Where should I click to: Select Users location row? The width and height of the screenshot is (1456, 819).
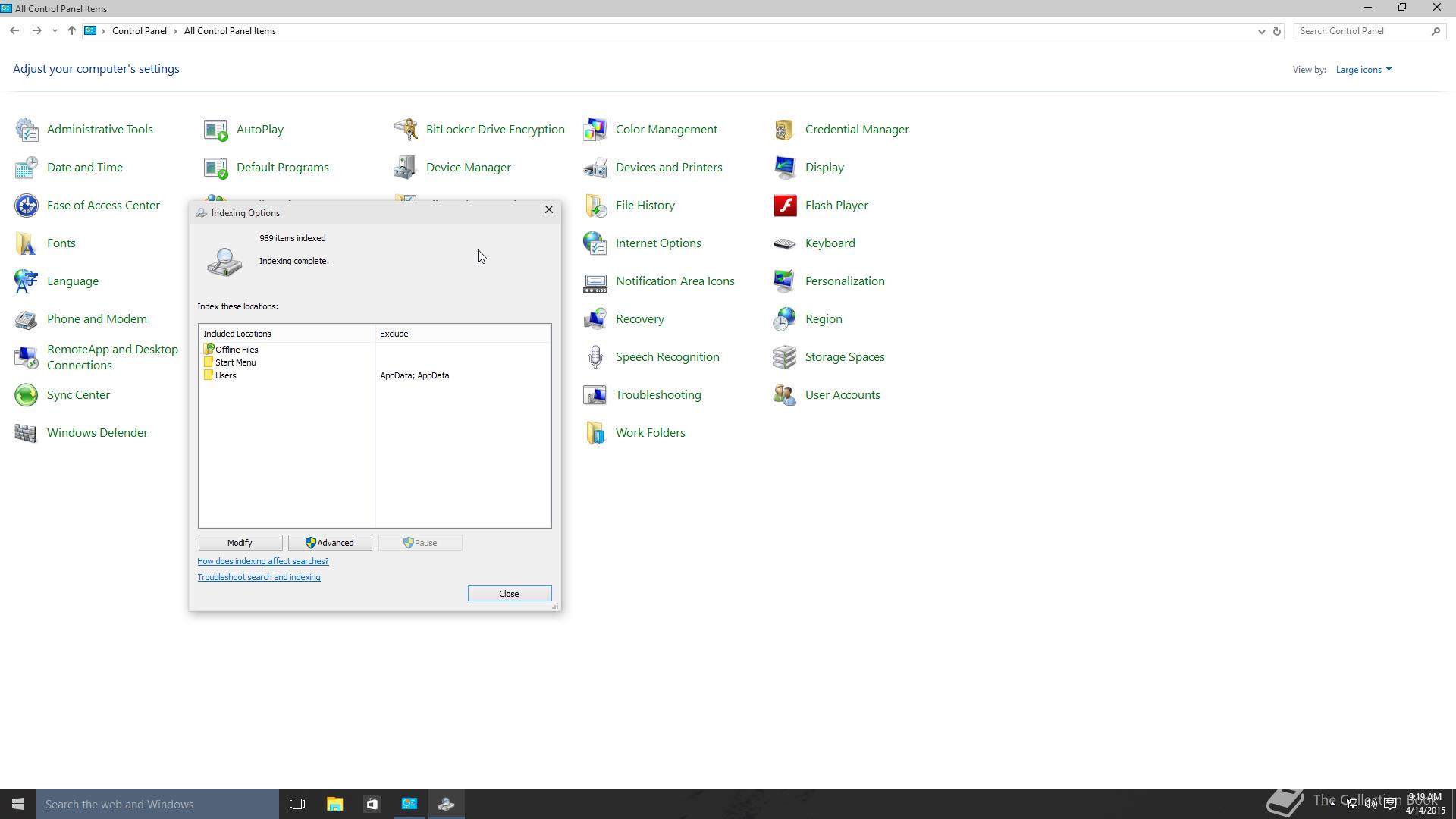375,375
